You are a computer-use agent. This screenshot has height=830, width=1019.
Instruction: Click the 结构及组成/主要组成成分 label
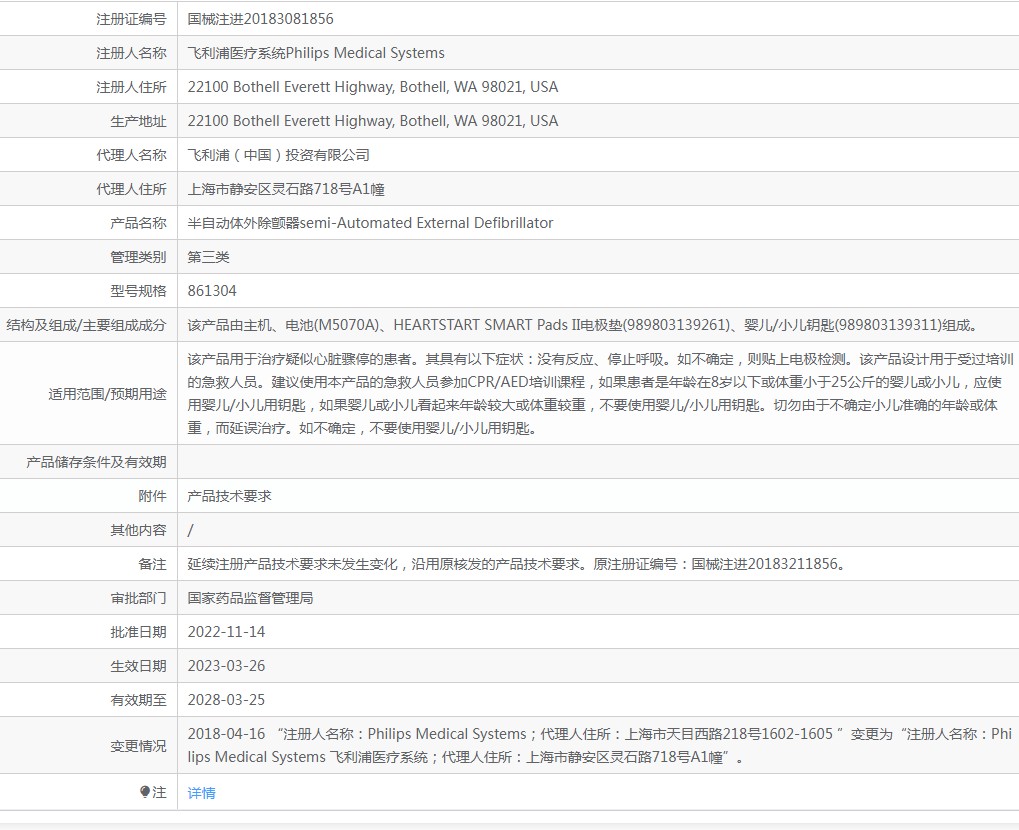point(86,325)
